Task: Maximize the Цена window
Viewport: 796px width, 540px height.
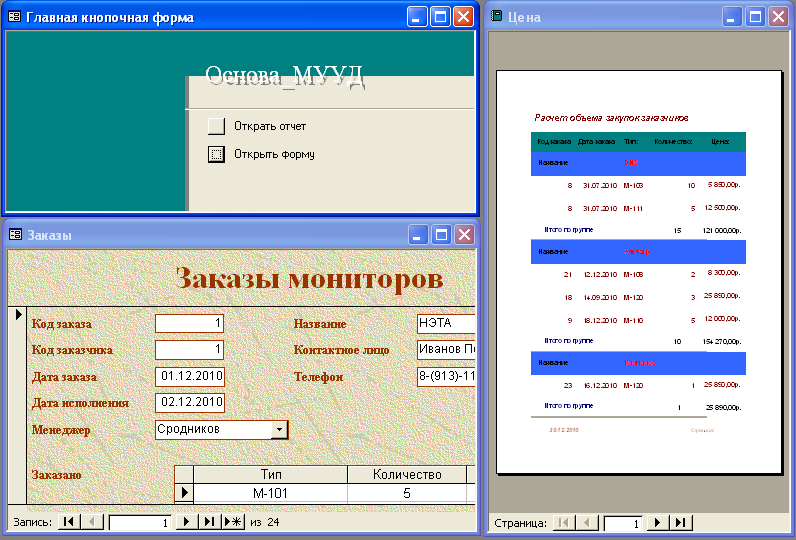Action: click(x=755, y=17)
